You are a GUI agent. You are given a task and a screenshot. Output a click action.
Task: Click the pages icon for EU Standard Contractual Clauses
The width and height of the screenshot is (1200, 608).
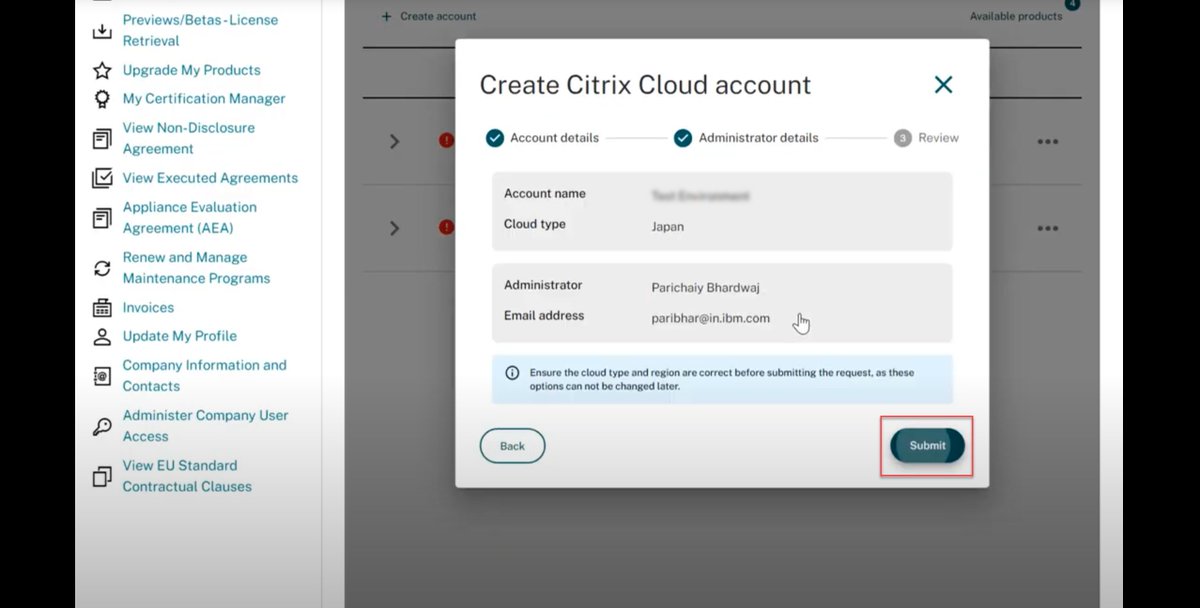click(x=102, y=476)
